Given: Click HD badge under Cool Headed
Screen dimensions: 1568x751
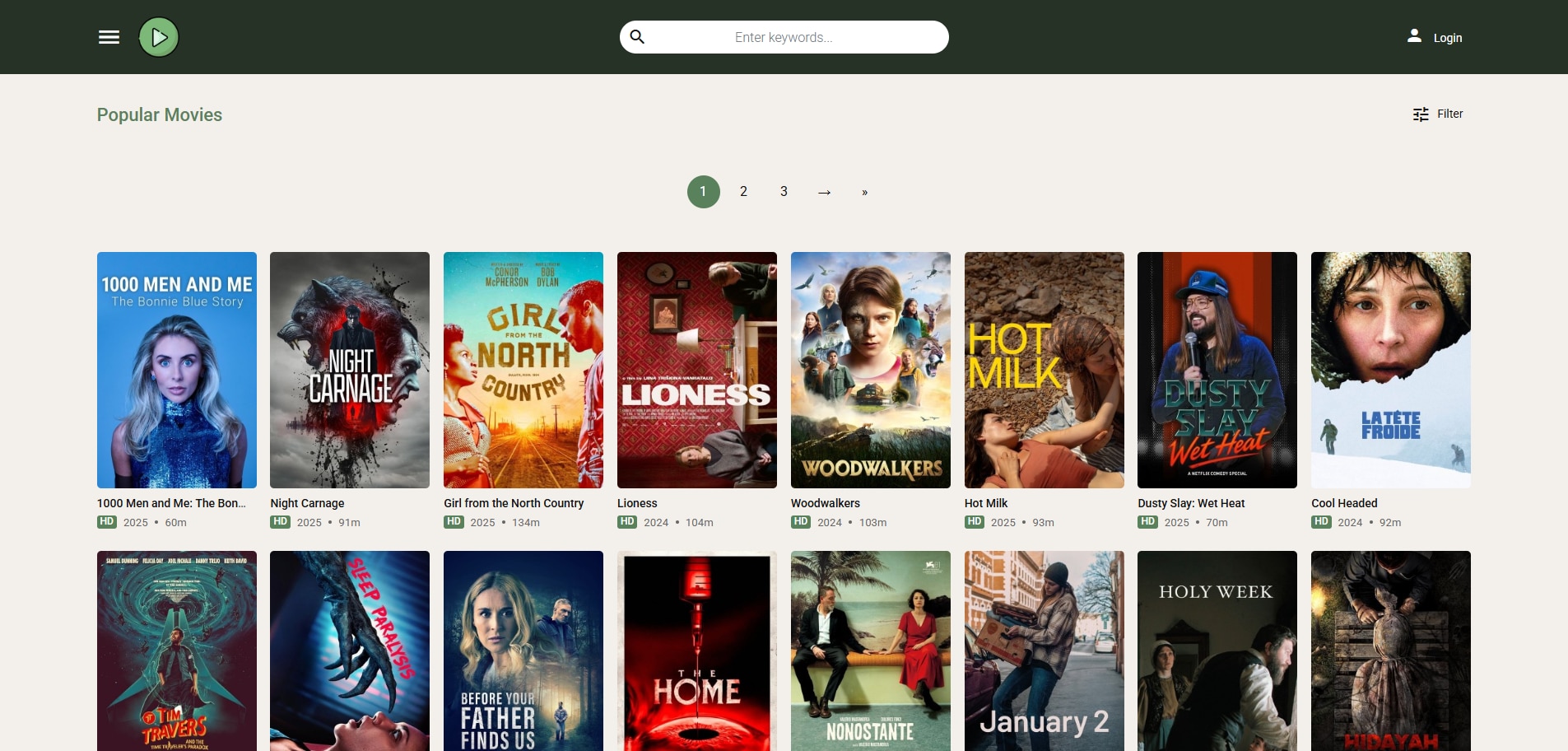Looking at the screenshot, I should 1321,522.
